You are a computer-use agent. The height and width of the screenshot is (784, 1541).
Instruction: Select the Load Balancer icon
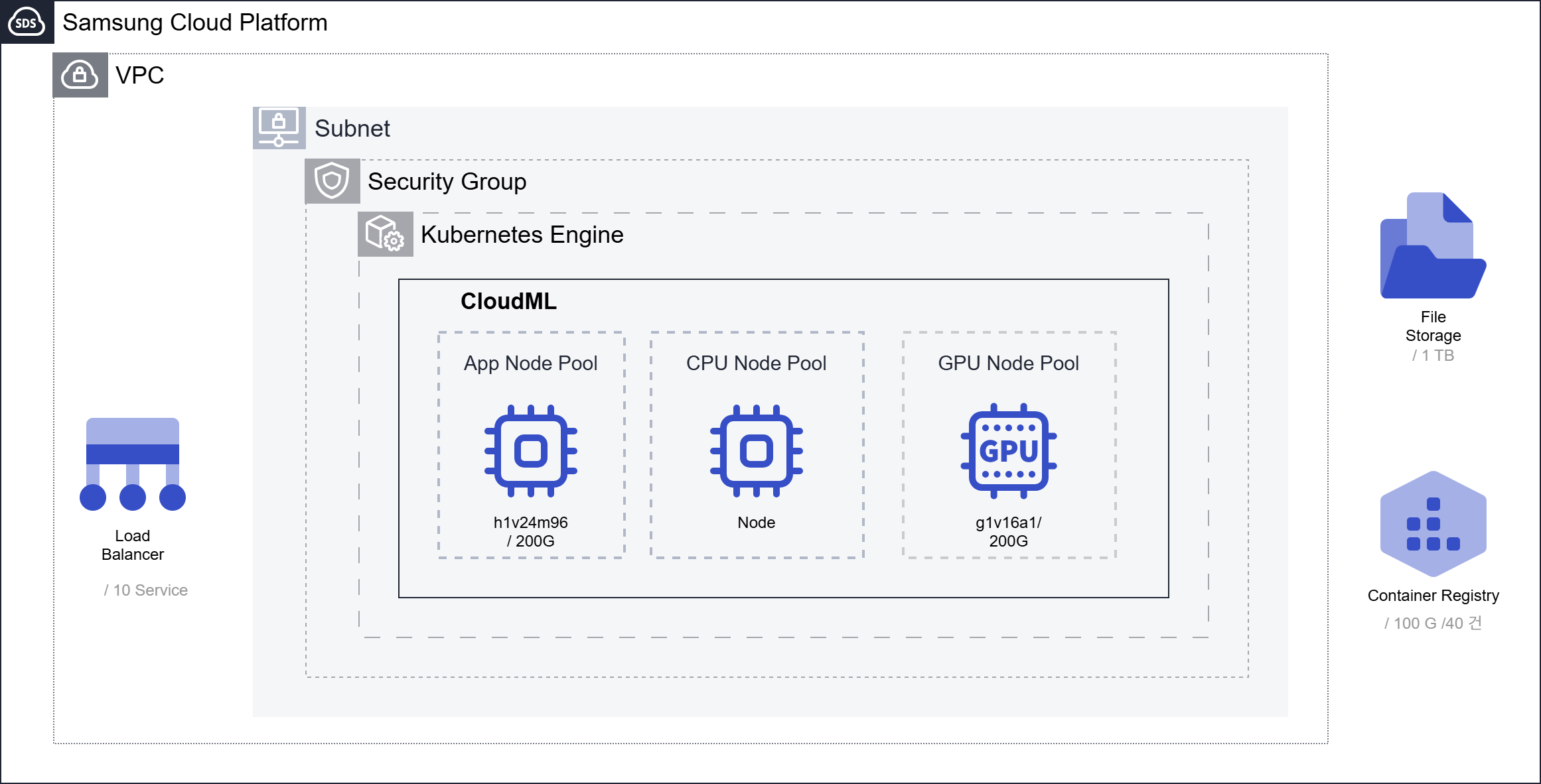click(x=133, y=464)
